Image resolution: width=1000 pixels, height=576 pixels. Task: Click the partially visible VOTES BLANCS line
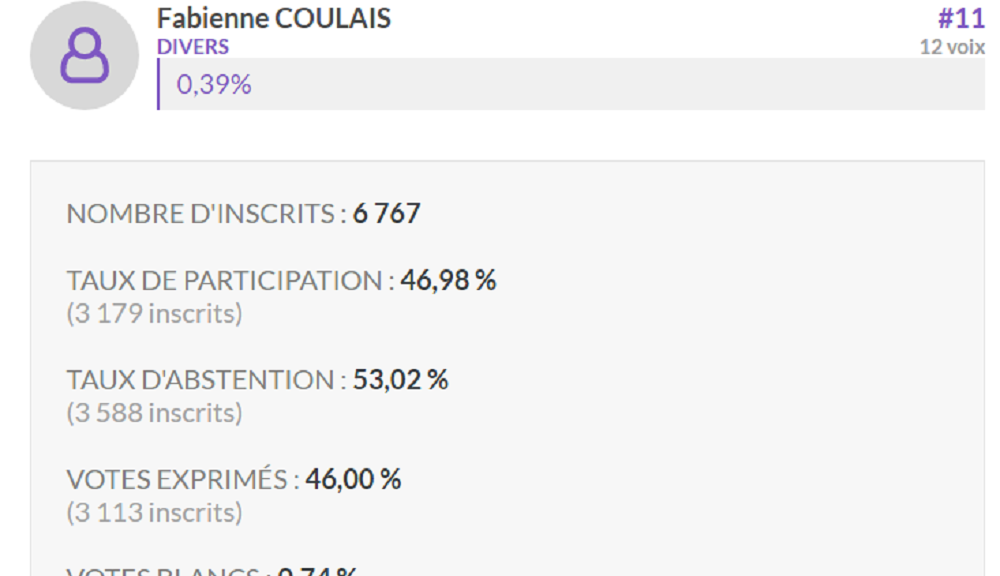tap(212, 570)
